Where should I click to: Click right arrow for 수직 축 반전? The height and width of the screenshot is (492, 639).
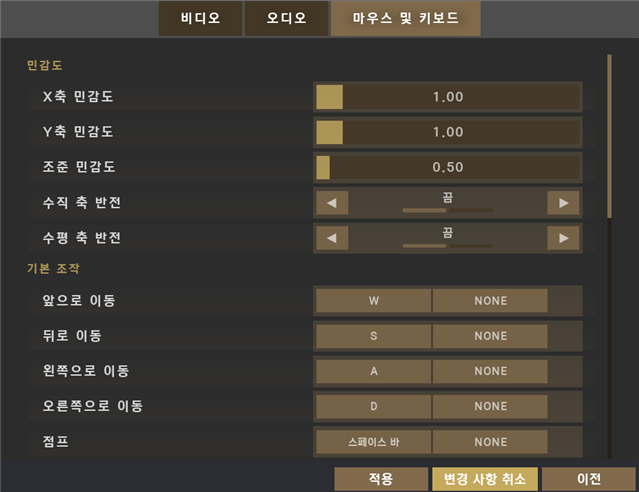click(x=564, y=203)
